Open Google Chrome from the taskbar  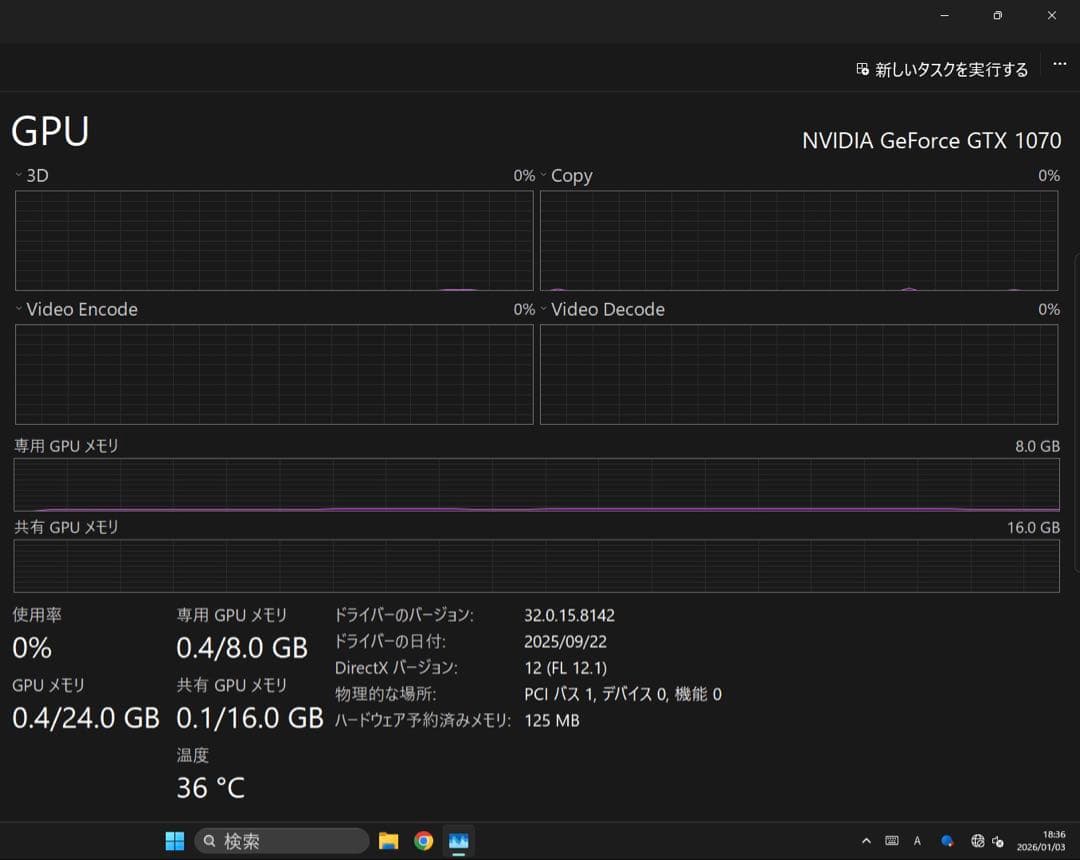click(x=423, y=841)
